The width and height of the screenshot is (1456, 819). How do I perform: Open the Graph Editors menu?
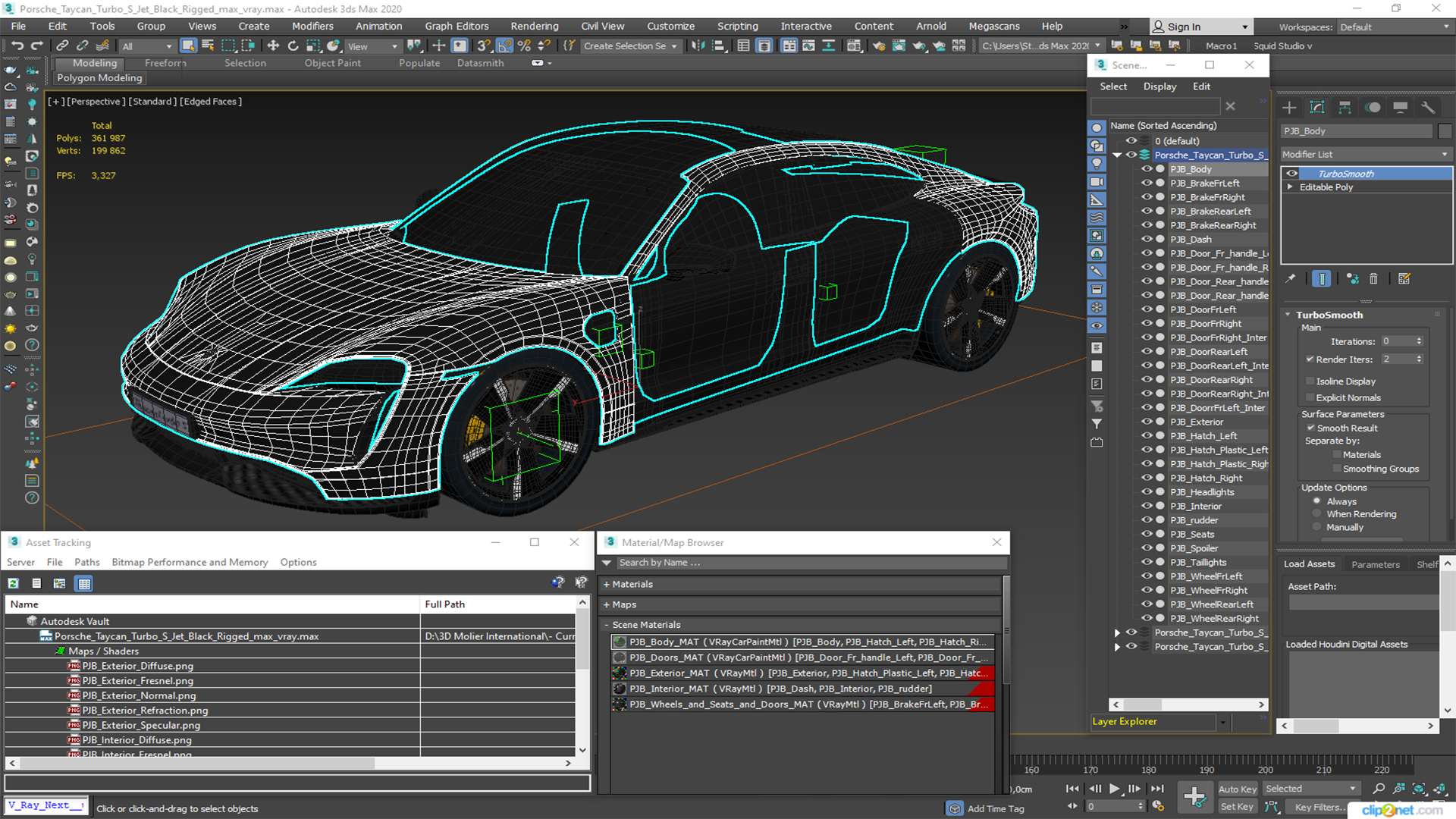(x=457, y=26)
